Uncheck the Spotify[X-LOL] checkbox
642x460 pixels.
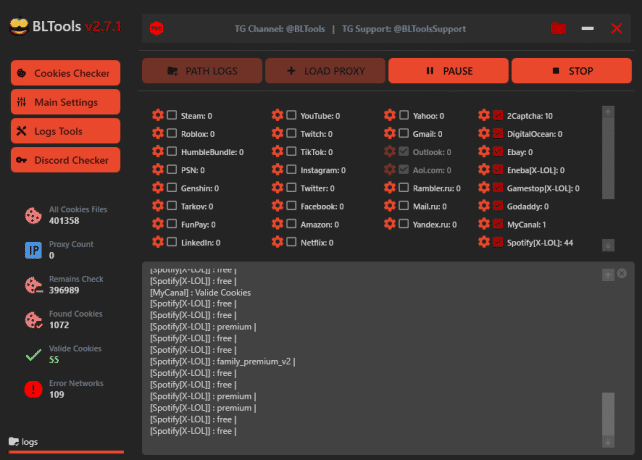(498, 242)
